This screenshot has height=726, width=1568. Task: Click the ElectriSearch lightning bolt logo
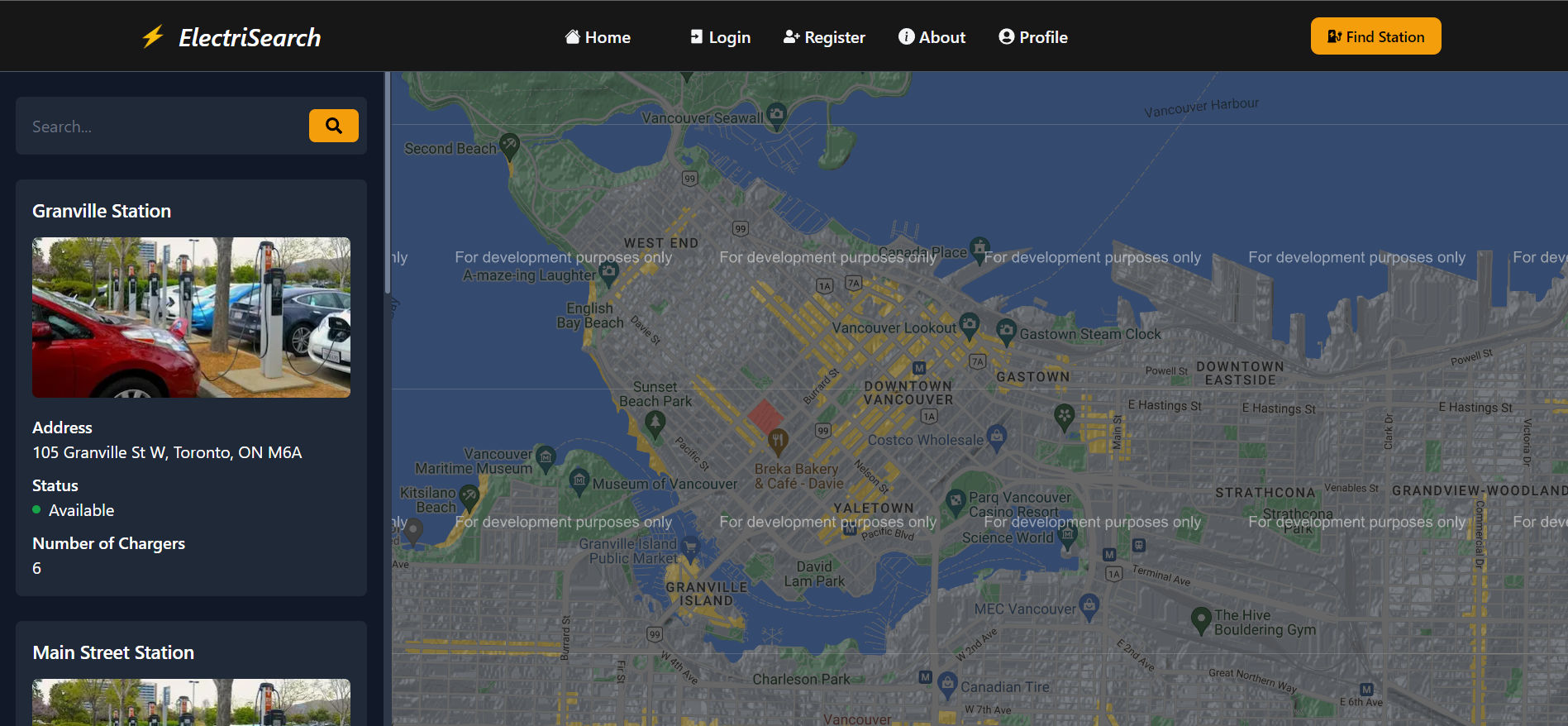153,36
